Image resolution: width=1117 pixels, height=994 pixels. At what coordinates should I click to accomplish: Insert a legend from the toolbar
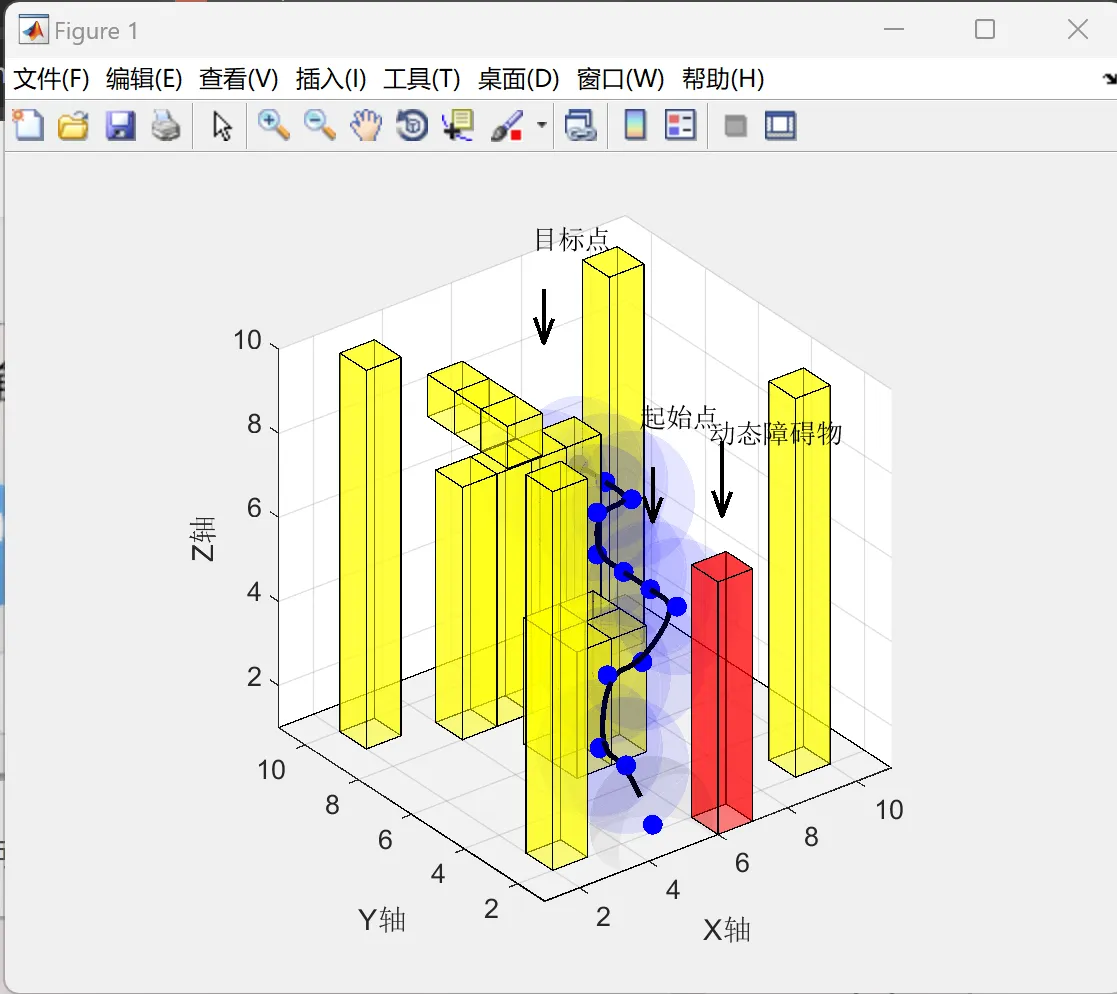click(x=680, y=125)
